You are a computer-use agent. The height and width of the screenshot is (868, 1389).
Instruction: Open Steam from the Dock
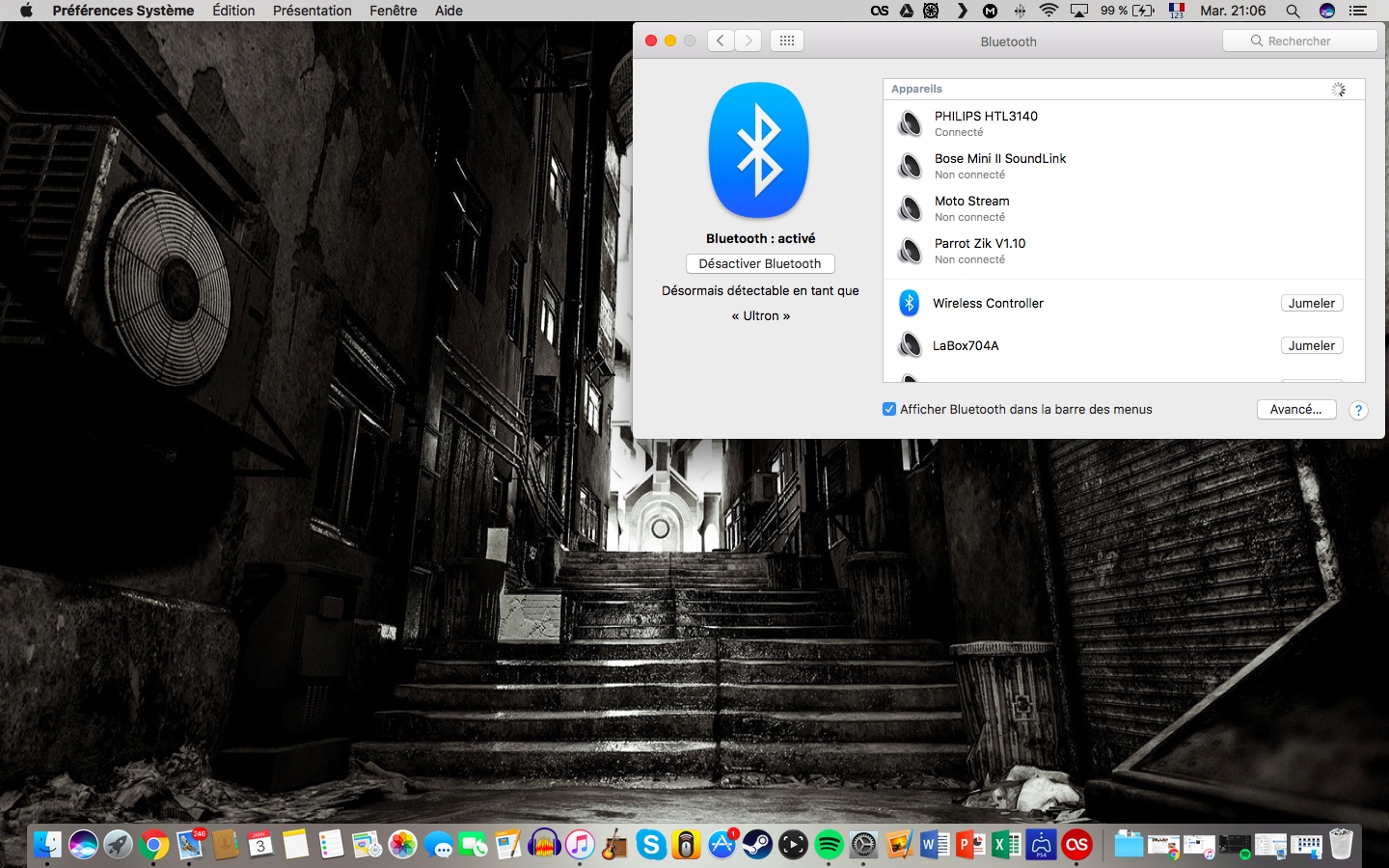(x=758, y=846)
